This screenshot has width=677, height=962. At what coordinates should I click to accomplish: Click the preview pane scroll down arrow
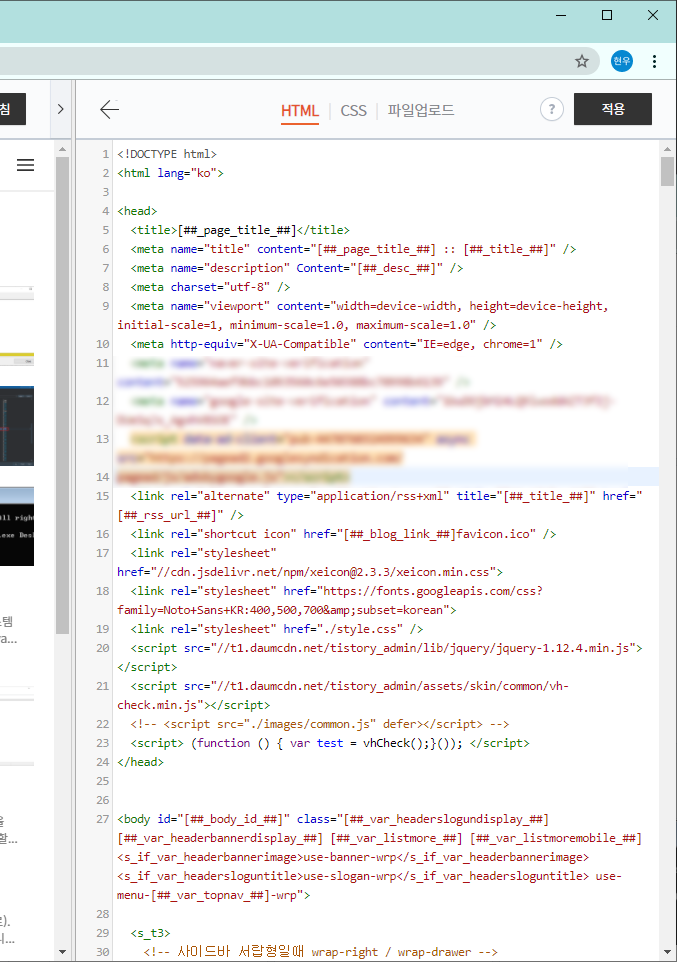[62, 952]
